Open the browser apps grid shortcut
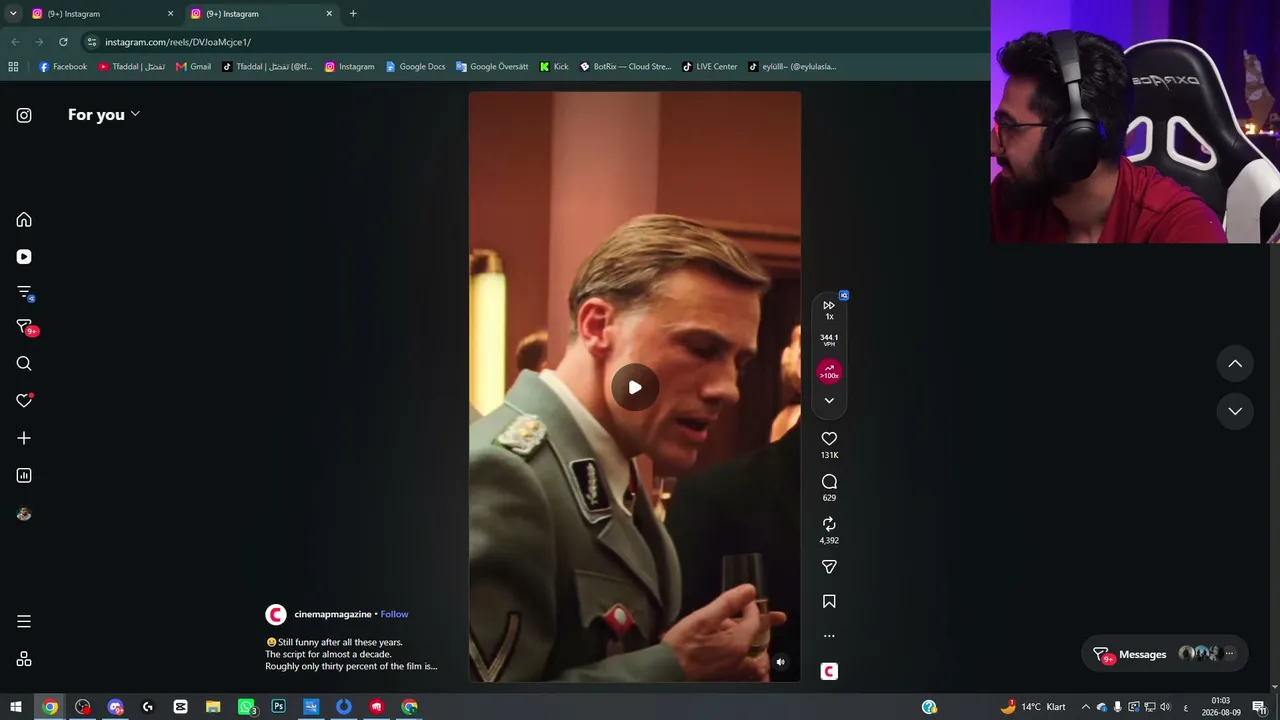This screenshot has width=1280, height=720. pos(13,67)
